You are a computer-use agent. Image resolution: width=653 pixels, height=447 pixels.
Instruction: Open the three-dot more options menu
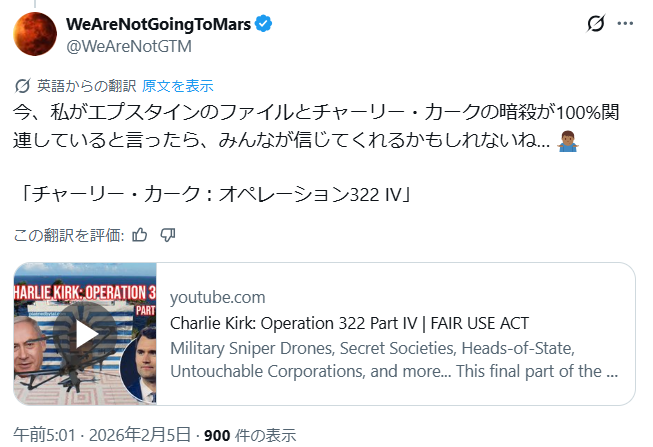tap(625, 24)
